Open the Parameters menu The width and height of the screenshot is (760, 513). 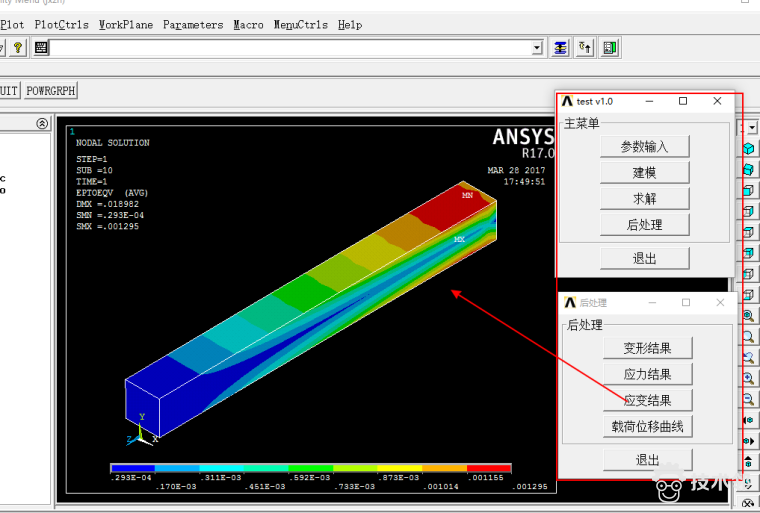click(193, 25)
